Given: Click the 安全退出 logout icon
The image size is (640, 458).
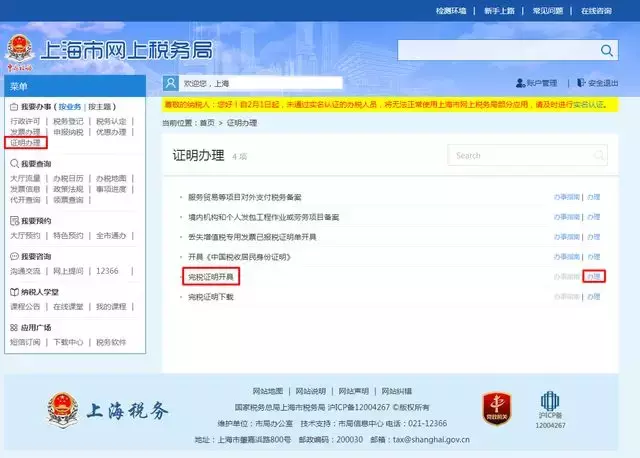Looking at the screenshot, I should click(x=581, y=83).
